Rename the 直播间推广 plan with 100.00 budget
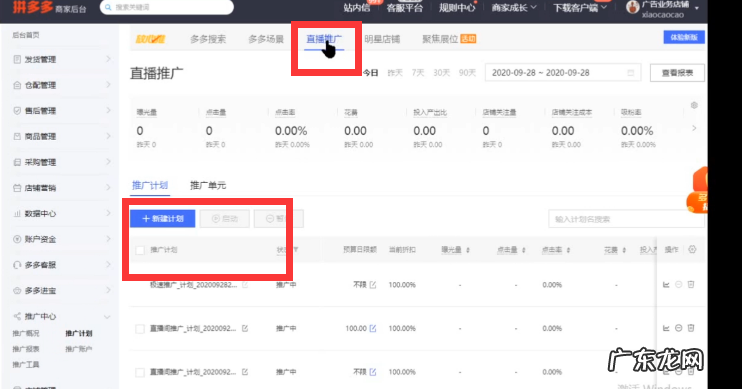Image resolution: width=742 pixels, height=389 pixels. [x=245, y=328]
